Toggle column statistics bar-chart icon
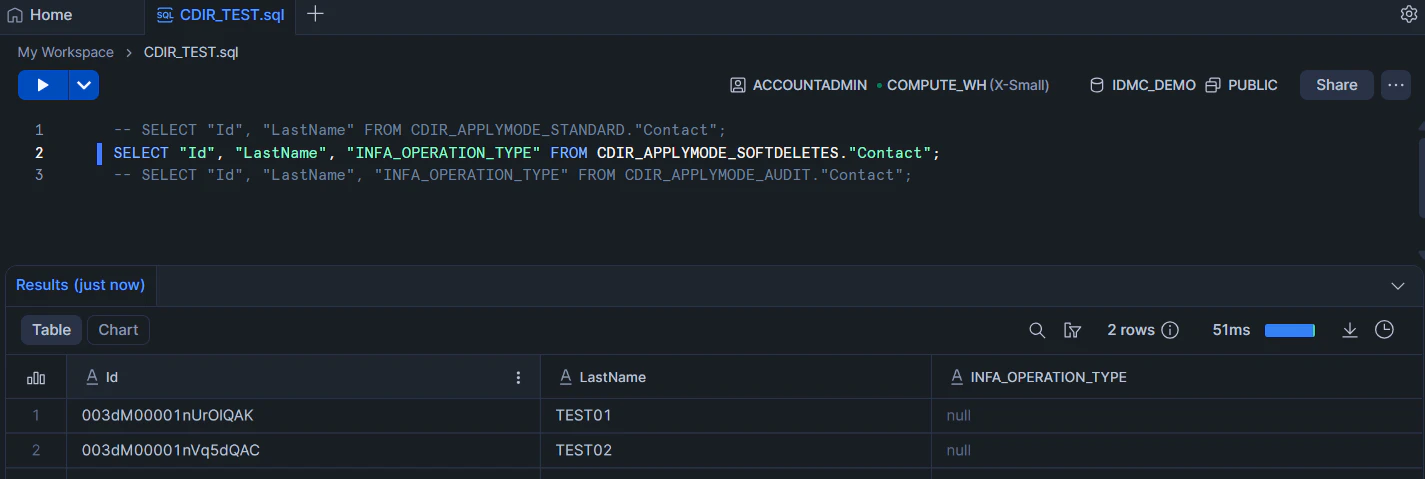Image resolution: width=1425 pixels, height=479 pixels. coord(36,378)
